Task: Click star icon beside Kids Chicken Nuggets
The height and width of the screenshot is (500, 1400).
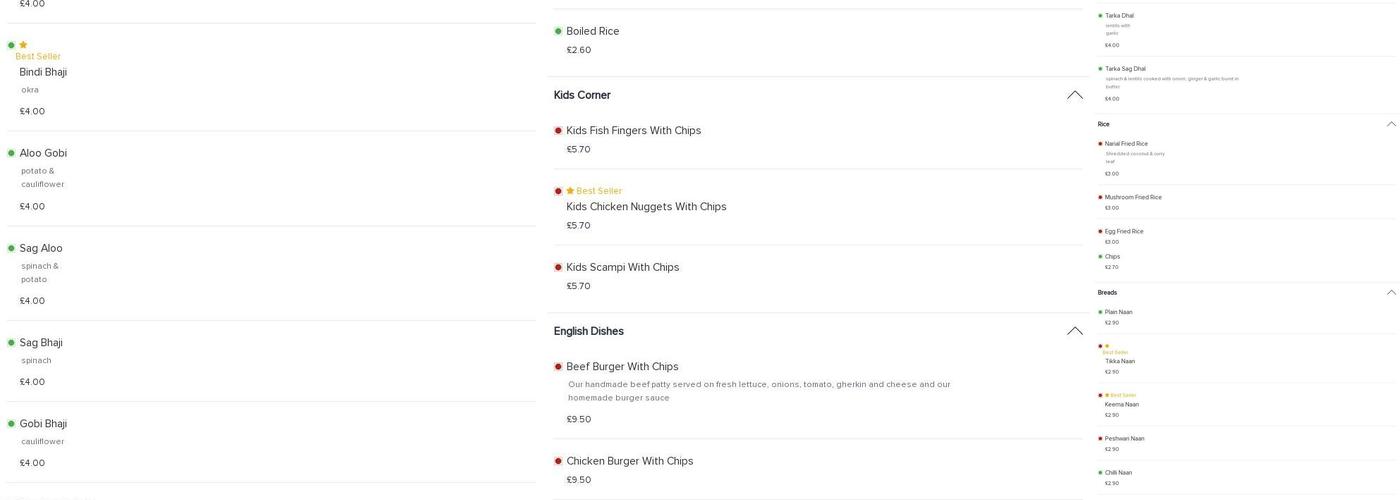Action: pyautogui.click(x=570, y=191)
